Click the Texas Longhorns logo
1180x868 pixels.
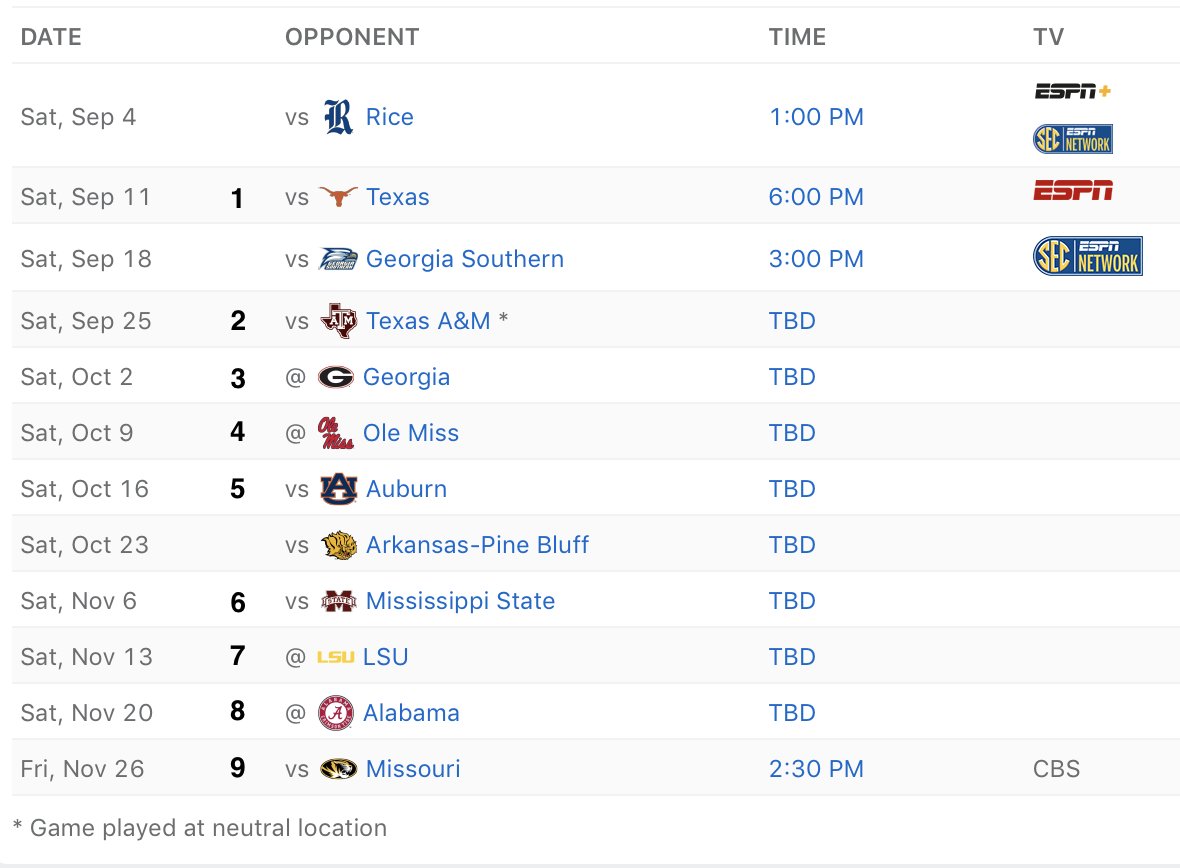(x=338, y=197)
